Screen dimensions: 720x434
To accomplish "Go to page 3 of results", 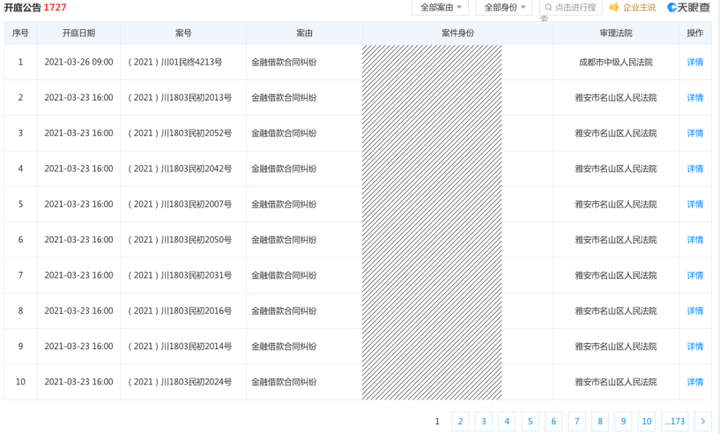I will [484, 421].
